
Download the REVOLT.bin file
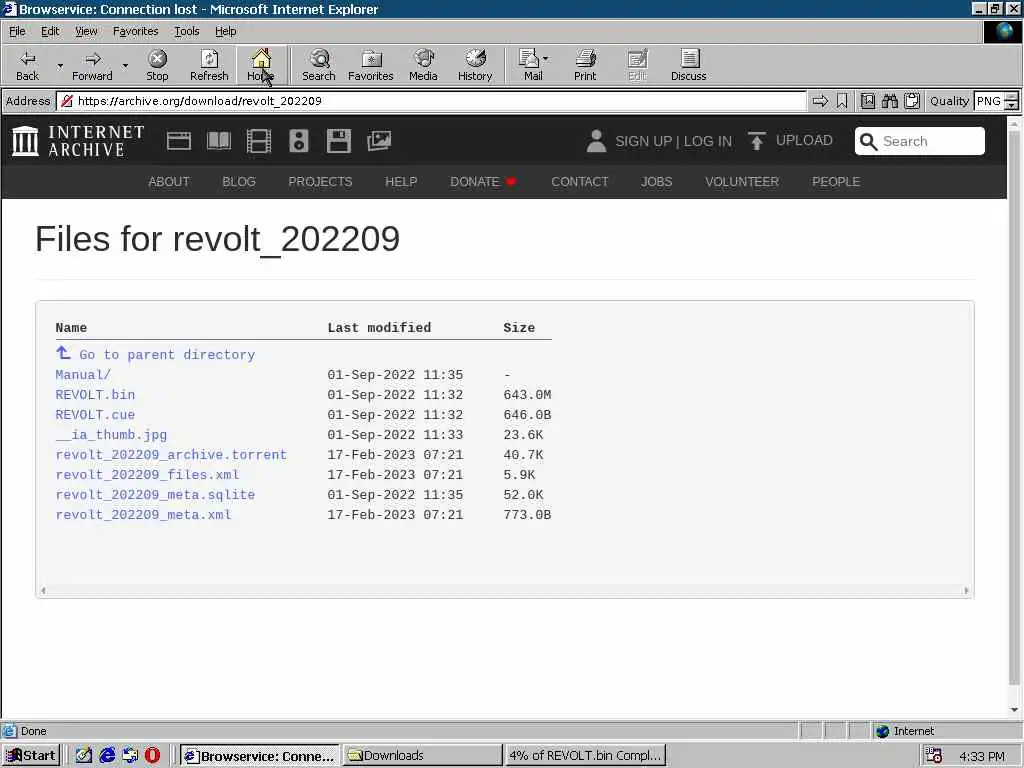tap(95, 394)
